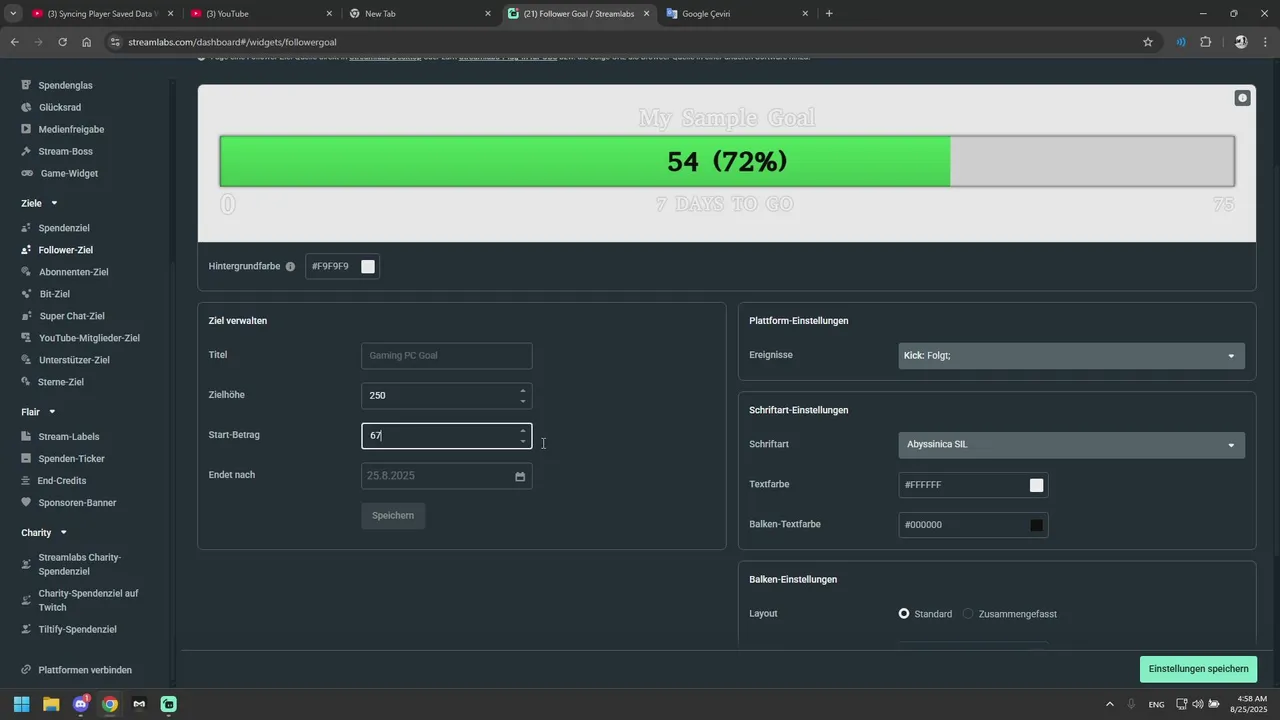Screen dimensions: 1280x720
Task: Switch to the New Tab tab
Action: click(418, 14)
